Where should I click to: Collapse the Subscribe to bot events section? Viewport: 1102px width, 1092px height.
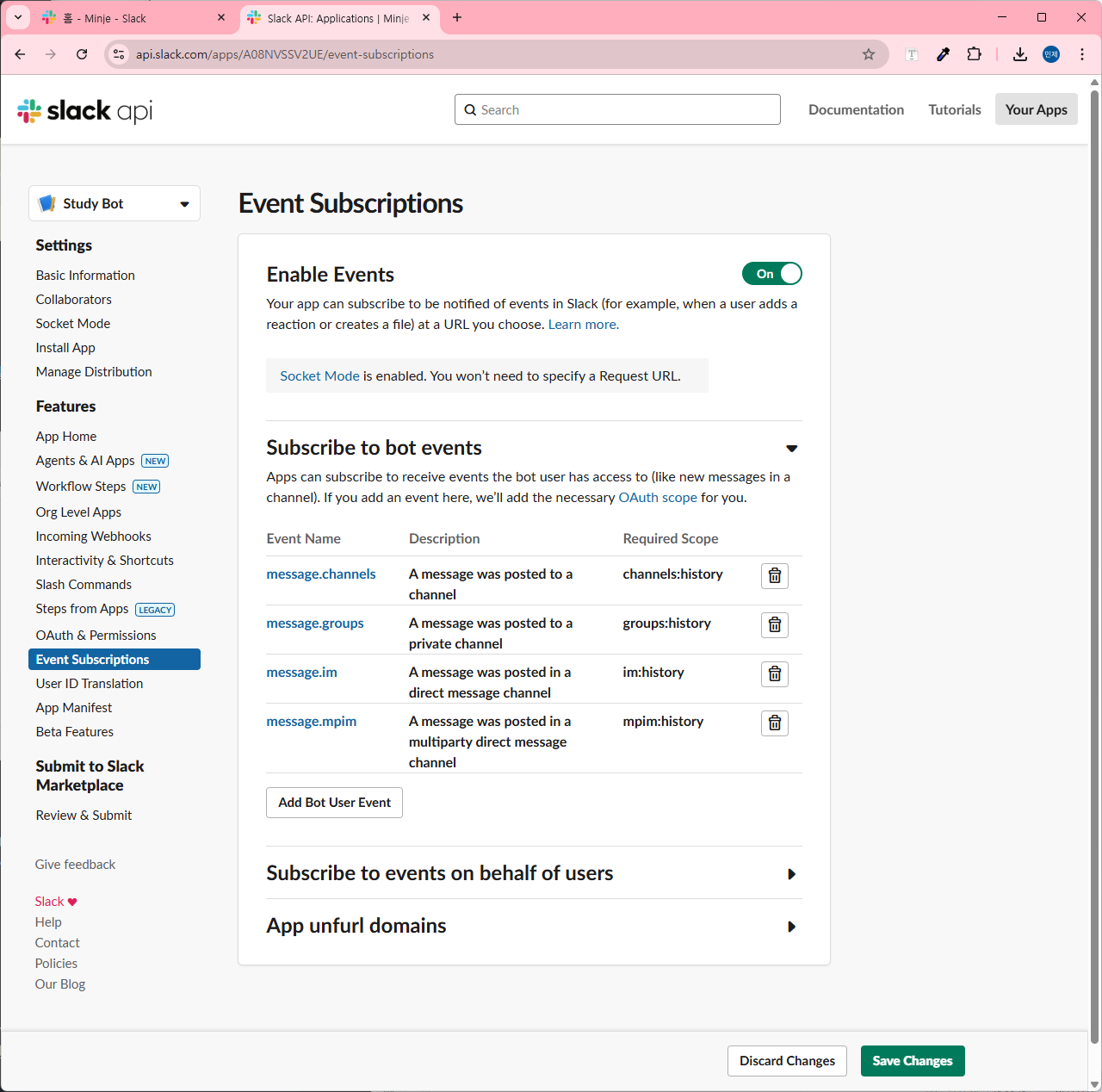(x=792, y=449)
